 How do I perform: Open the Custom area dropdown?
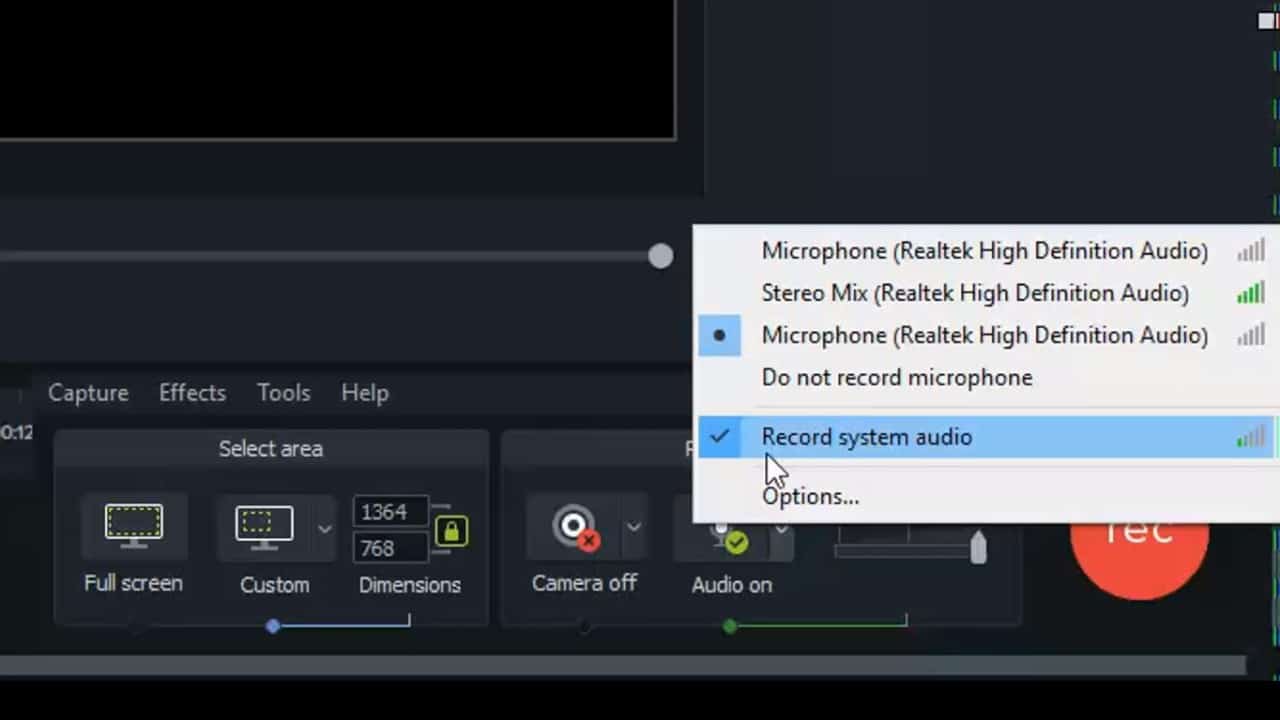323,527
